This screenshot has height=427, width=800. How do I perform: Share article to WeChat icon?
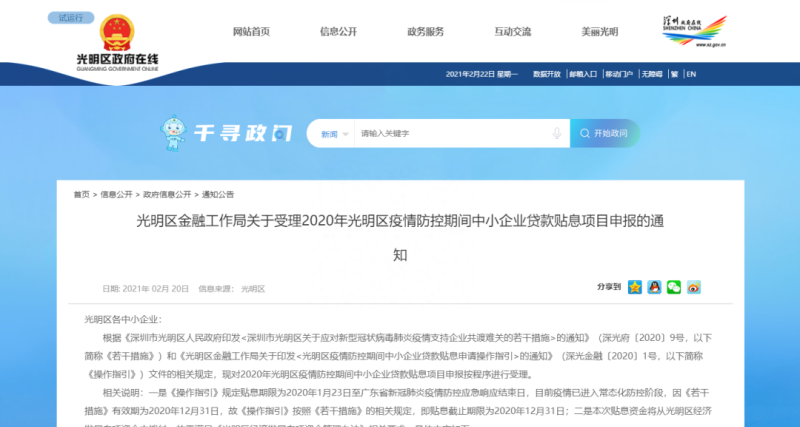(x=674, y=287)
